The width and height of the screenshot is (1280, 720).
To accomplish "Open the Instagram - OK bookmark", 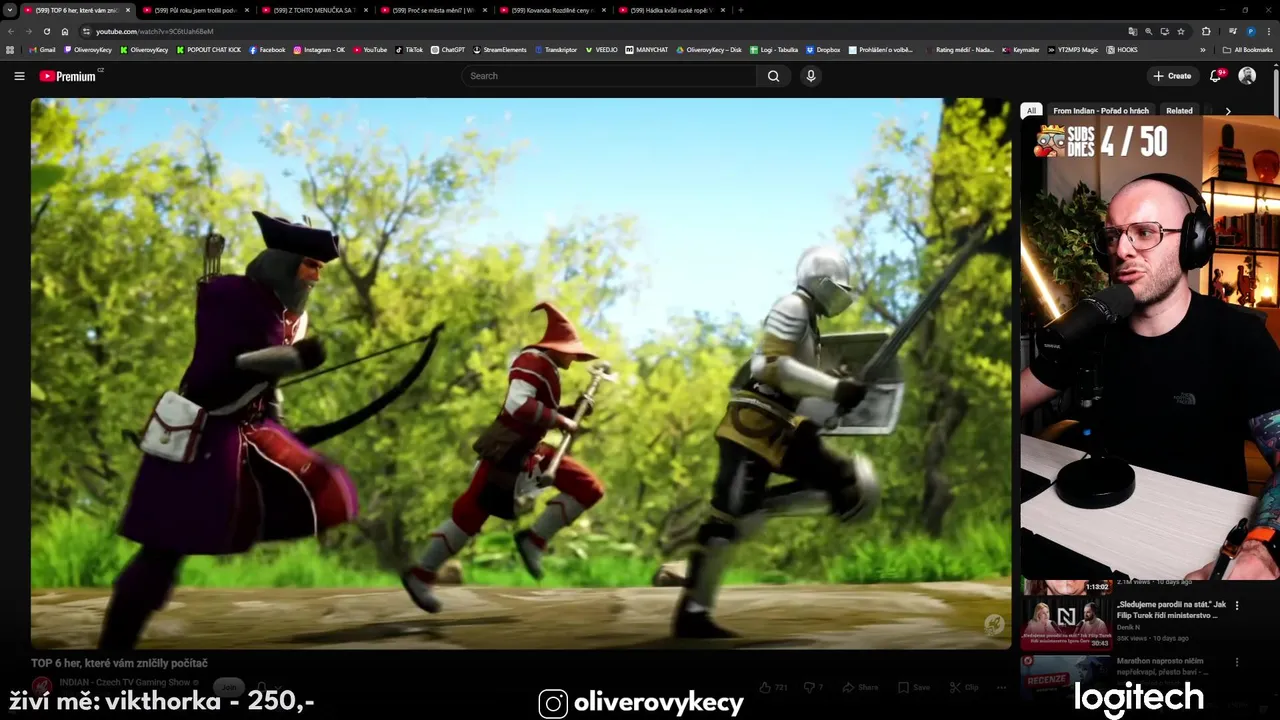I will (319, 50).
